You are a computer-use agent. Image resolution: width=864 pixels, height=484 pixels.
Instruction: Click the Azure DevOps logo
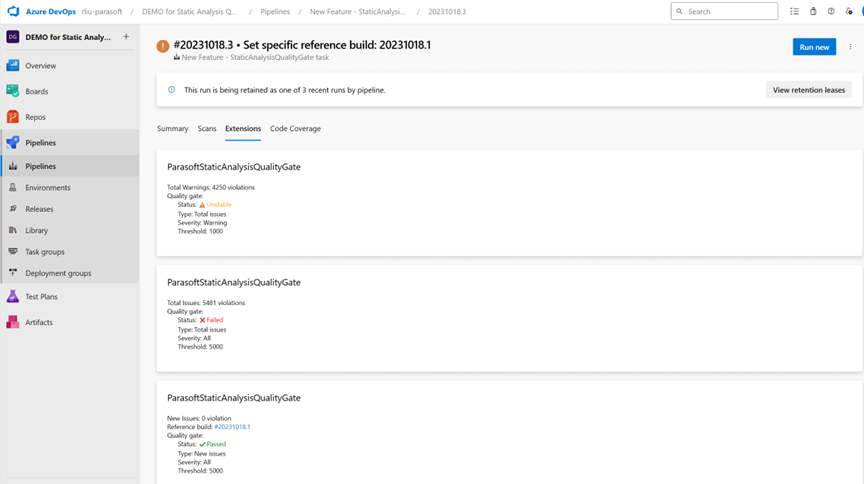(x=13, y=11)
